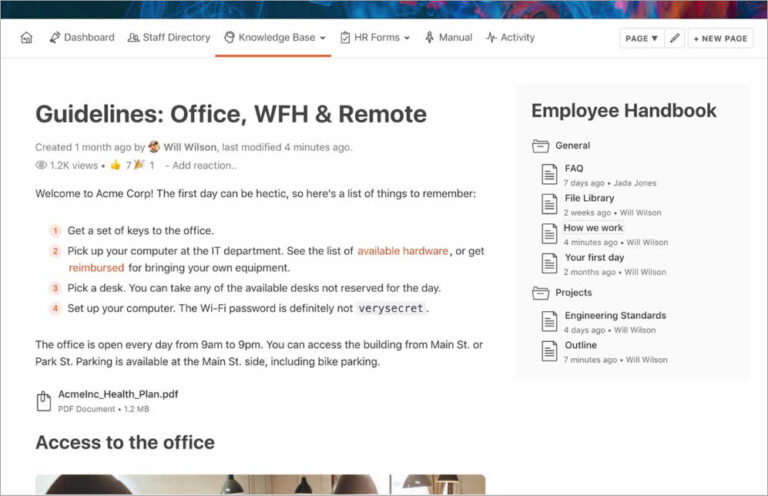
Task: Go to the home icon
Action: [x=26, y=38]
